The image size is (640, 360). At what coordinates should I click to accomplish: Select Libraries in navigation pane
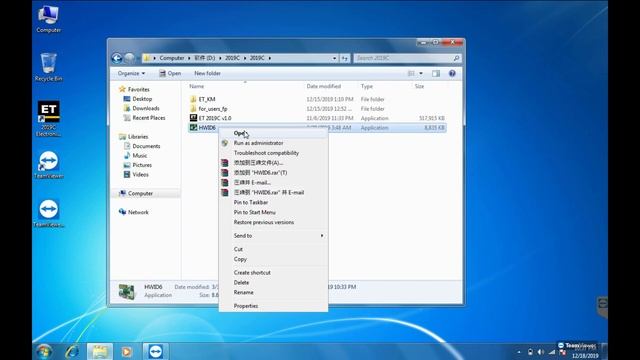coord(133,137)
